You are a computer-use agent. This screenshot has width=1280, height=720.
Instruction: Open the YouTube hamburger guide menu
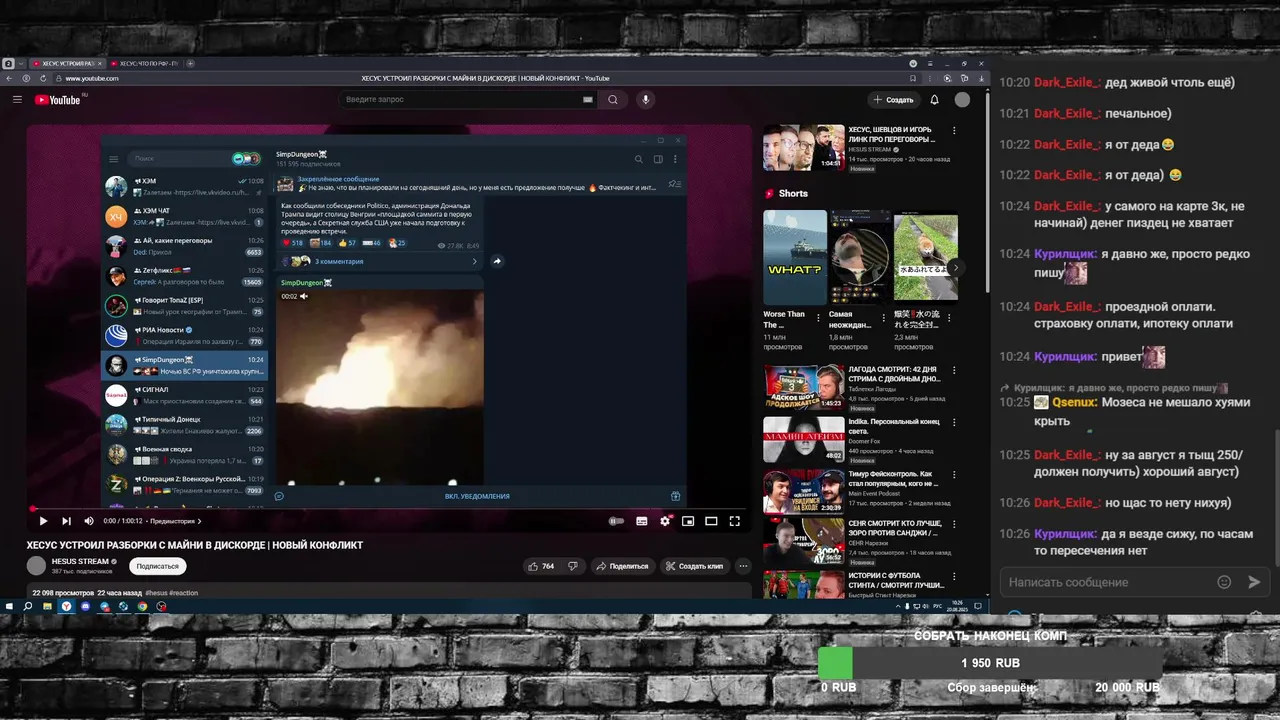click(x=17, y=100)
